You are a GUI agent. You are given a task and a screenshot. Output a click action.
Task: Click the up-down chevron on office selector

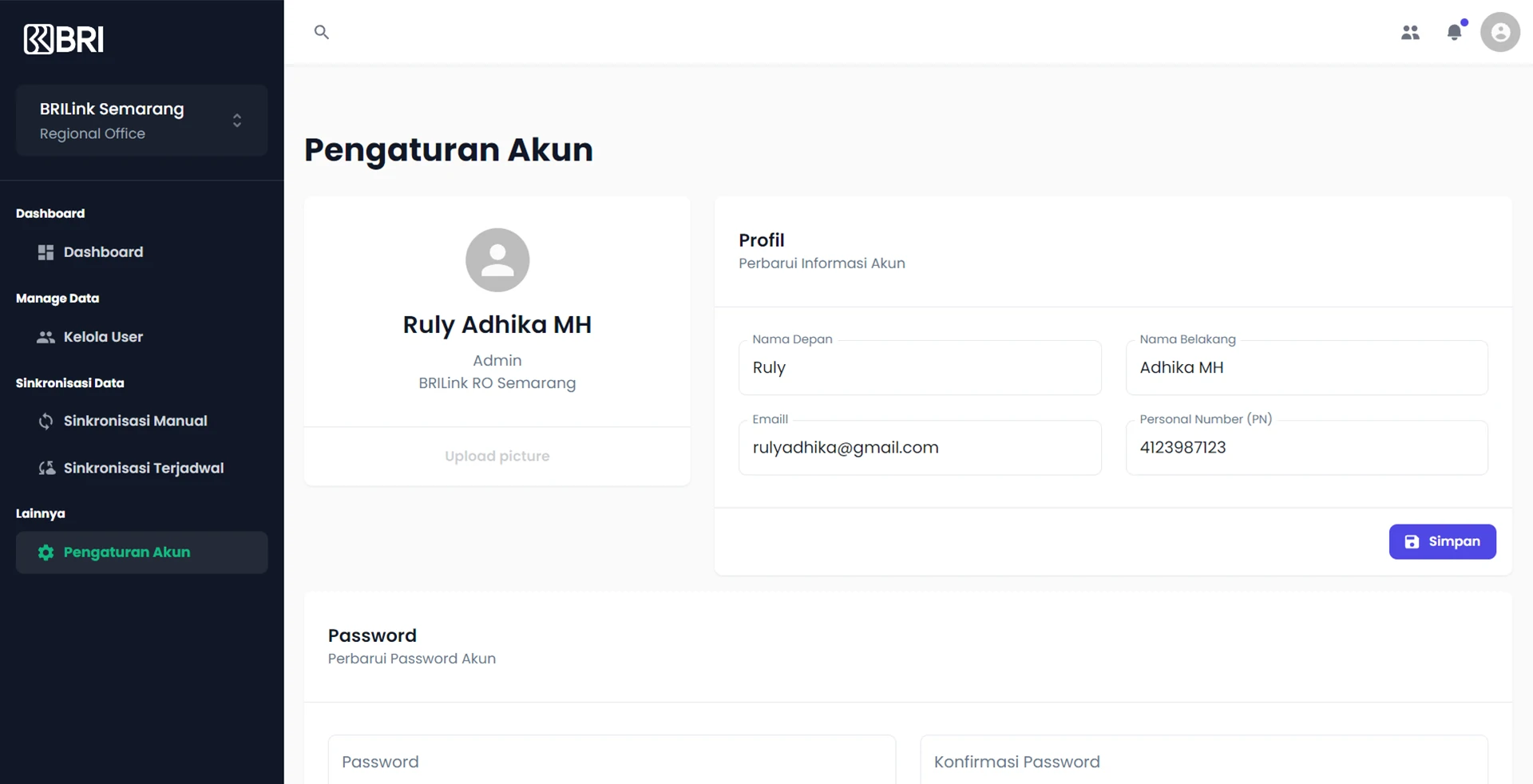click(237, 121)
